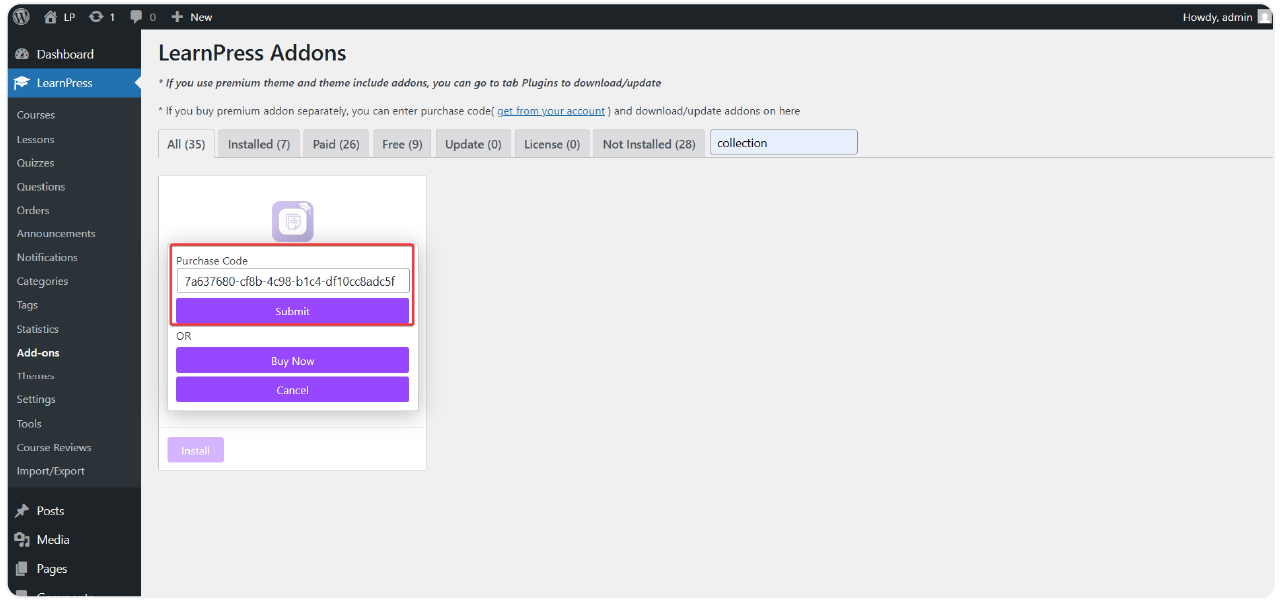Click the admin avatar icon
This screenshot has width=1281, height=601.
(x=1264, y=17)
